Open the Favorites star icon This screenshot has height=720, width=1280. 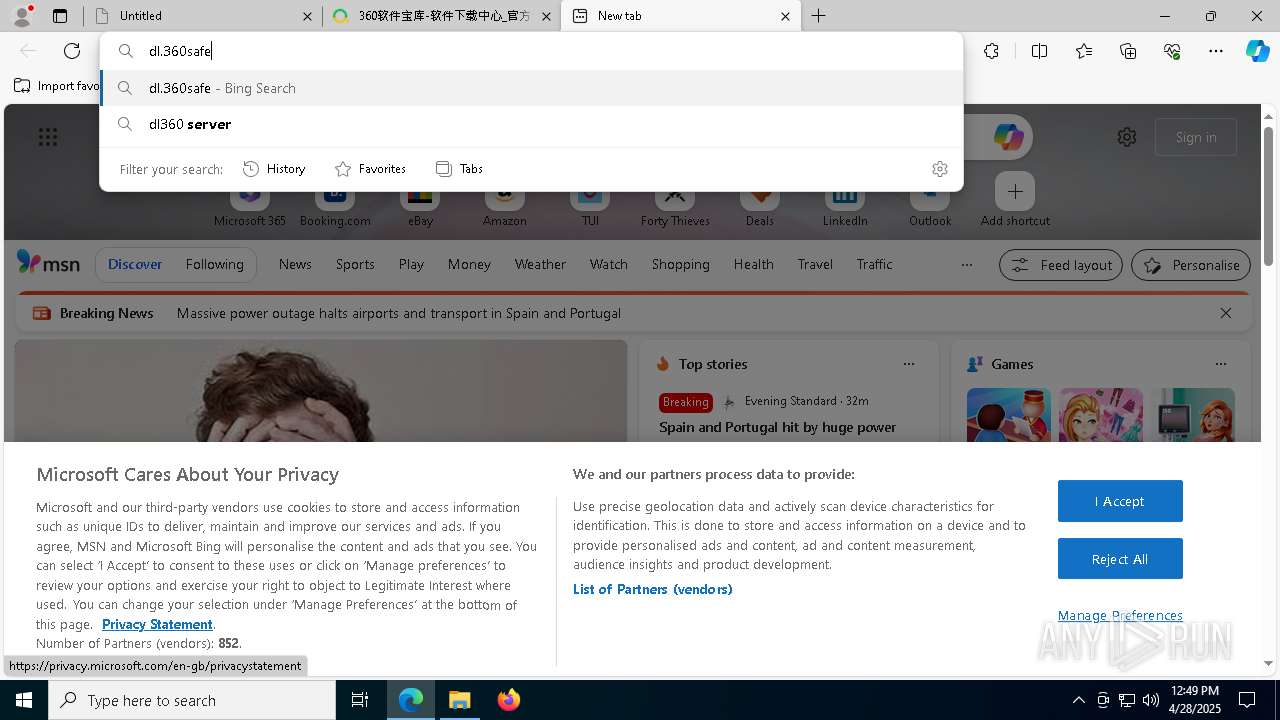(1084, 51)
